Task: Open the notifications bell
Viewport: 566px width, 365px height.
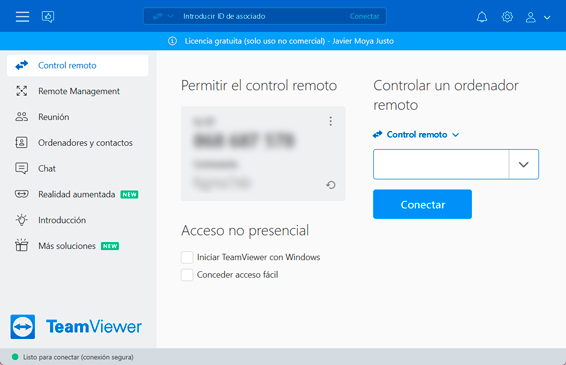Action: pos(482,17)
